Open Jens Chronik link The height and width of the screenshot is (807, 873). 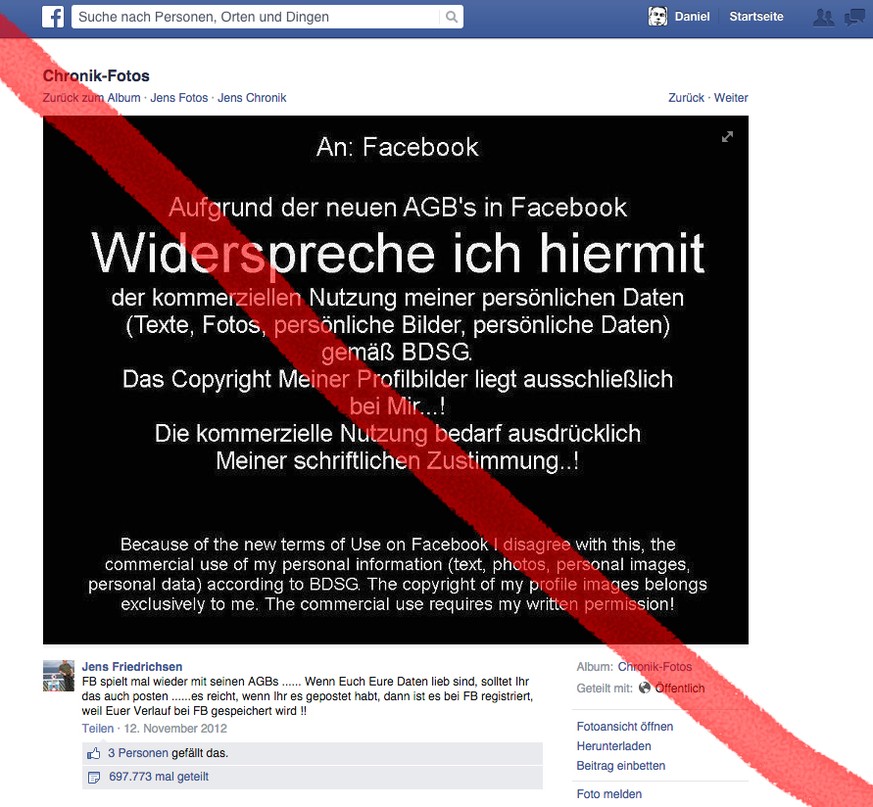pos(252,98)
